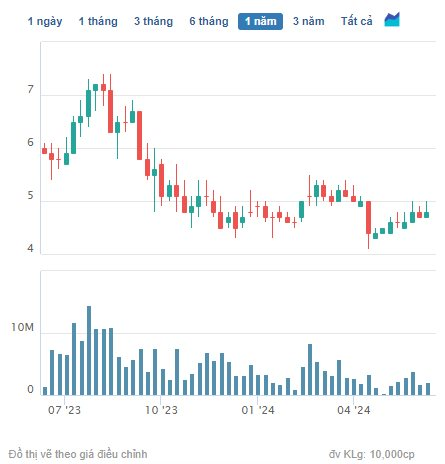Click the tallest volume bar in July 2023
Screen dimensions: 445x464
[89, 350]
